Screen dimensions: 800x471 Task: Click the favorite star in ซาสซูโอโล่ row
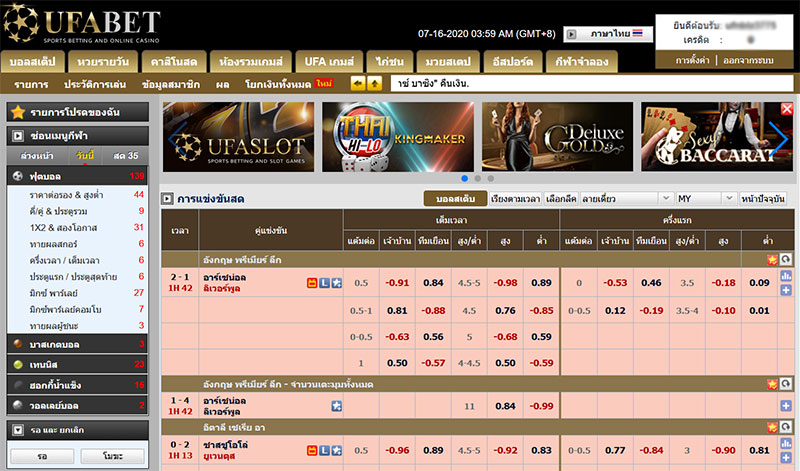[x=337, y=450]
